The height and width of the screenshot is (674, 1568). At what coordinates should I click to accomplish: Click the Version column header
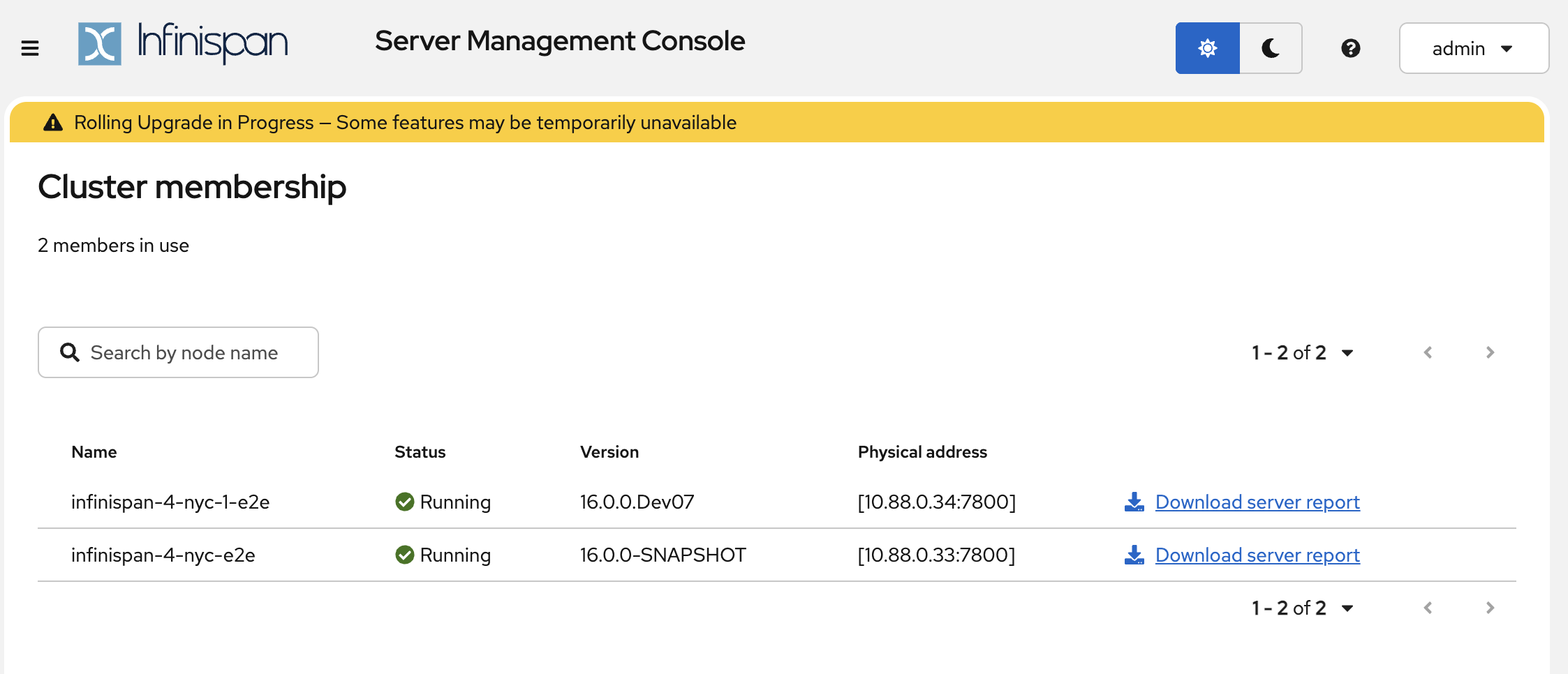click(x=609, y=451)
